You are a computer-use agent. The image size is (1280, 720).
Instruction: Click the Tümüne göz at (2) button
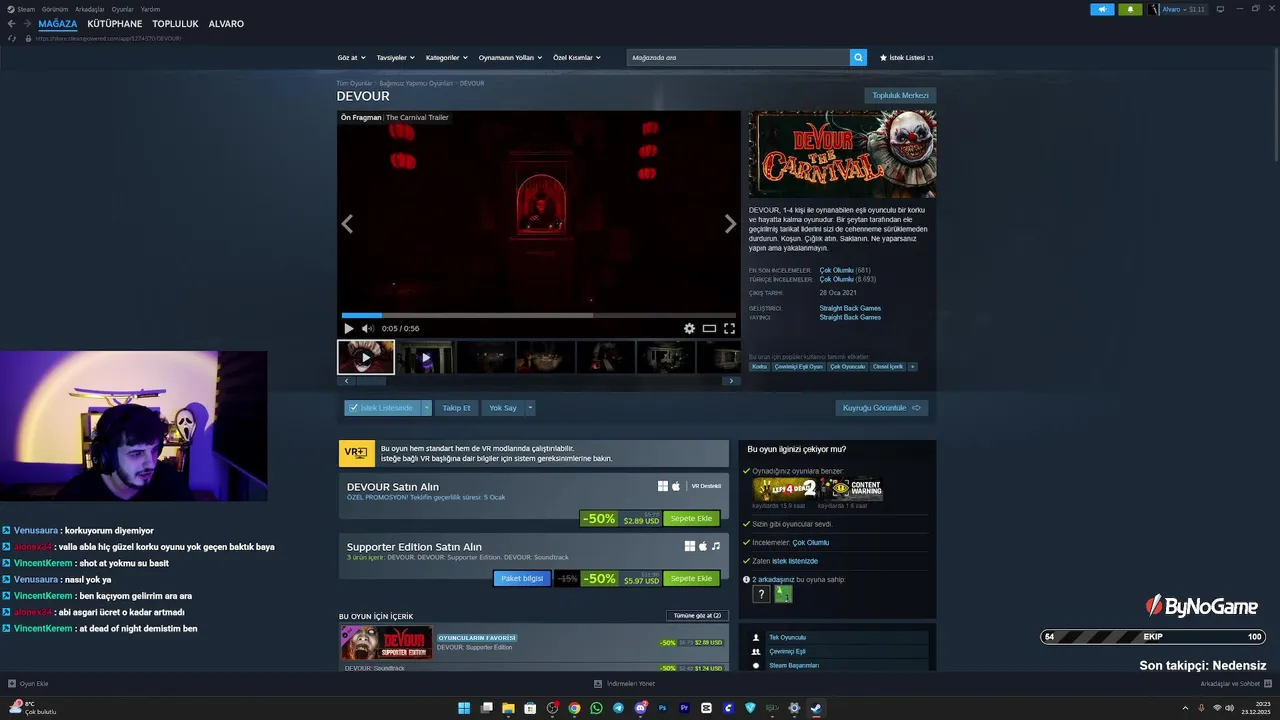pyautogui.click(x=697, y=616)
